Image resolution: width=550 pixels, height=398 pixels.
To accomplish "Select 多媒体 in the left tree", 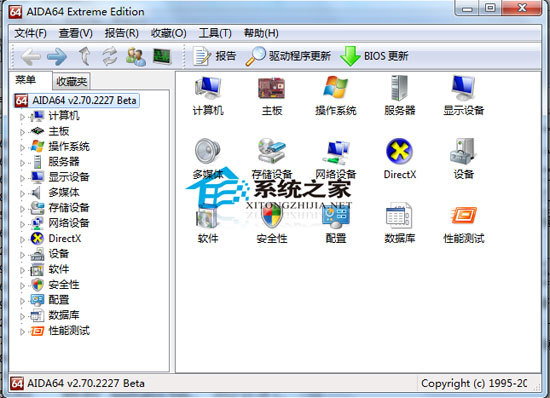I will [64, 193].
